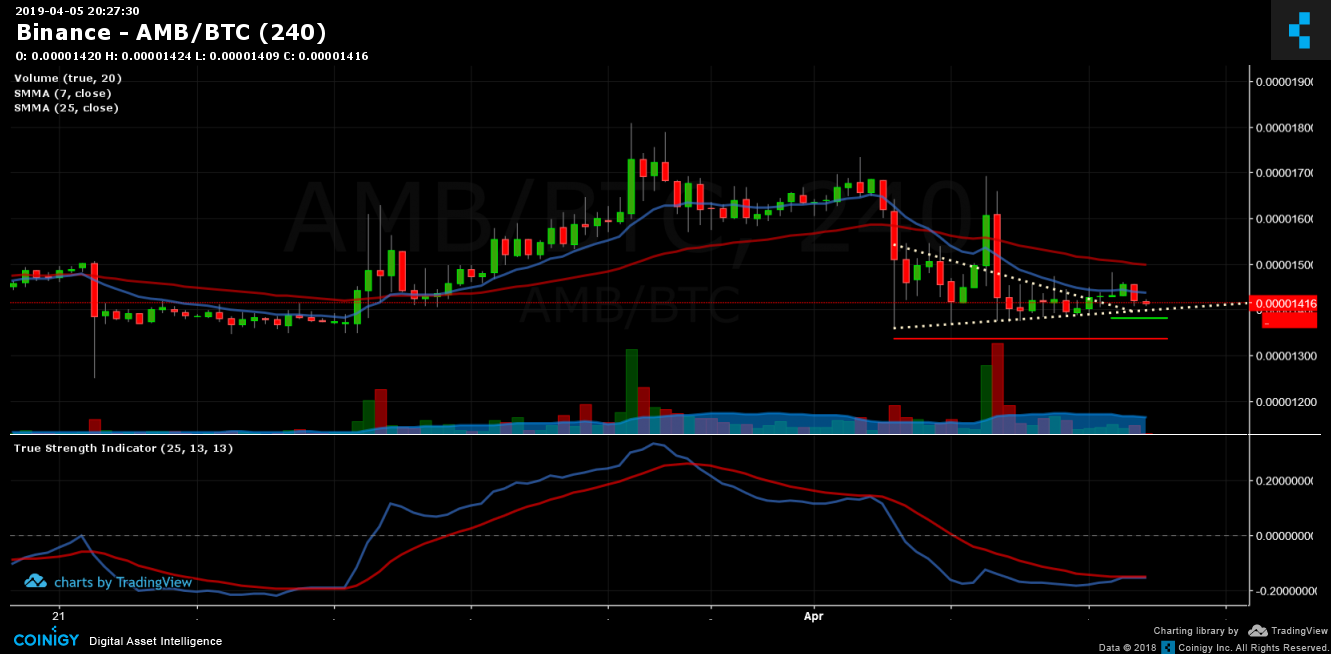Viewport: 1331px width, 654px height.
Task: Click the red price alert box on the price axis
Action: tap(1289, 318)
